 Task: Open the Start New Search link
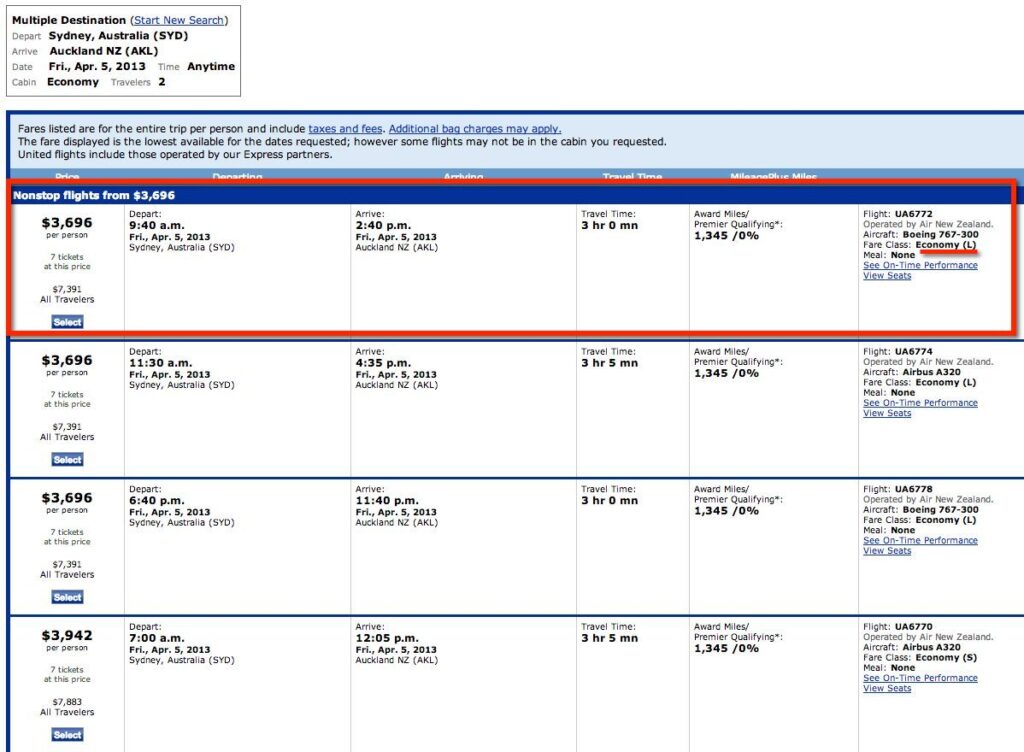click(179, 20)
